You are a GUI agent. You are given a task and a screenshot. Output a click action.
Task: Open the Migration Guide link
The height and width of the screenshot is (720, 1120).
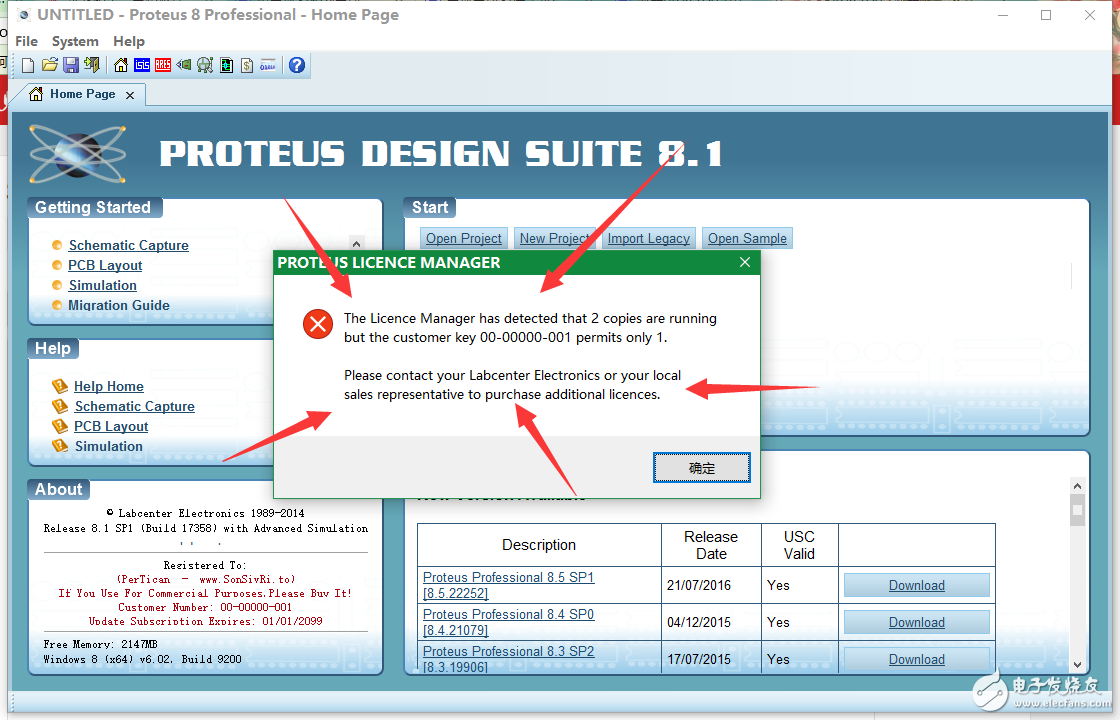(x=119, y=305)
